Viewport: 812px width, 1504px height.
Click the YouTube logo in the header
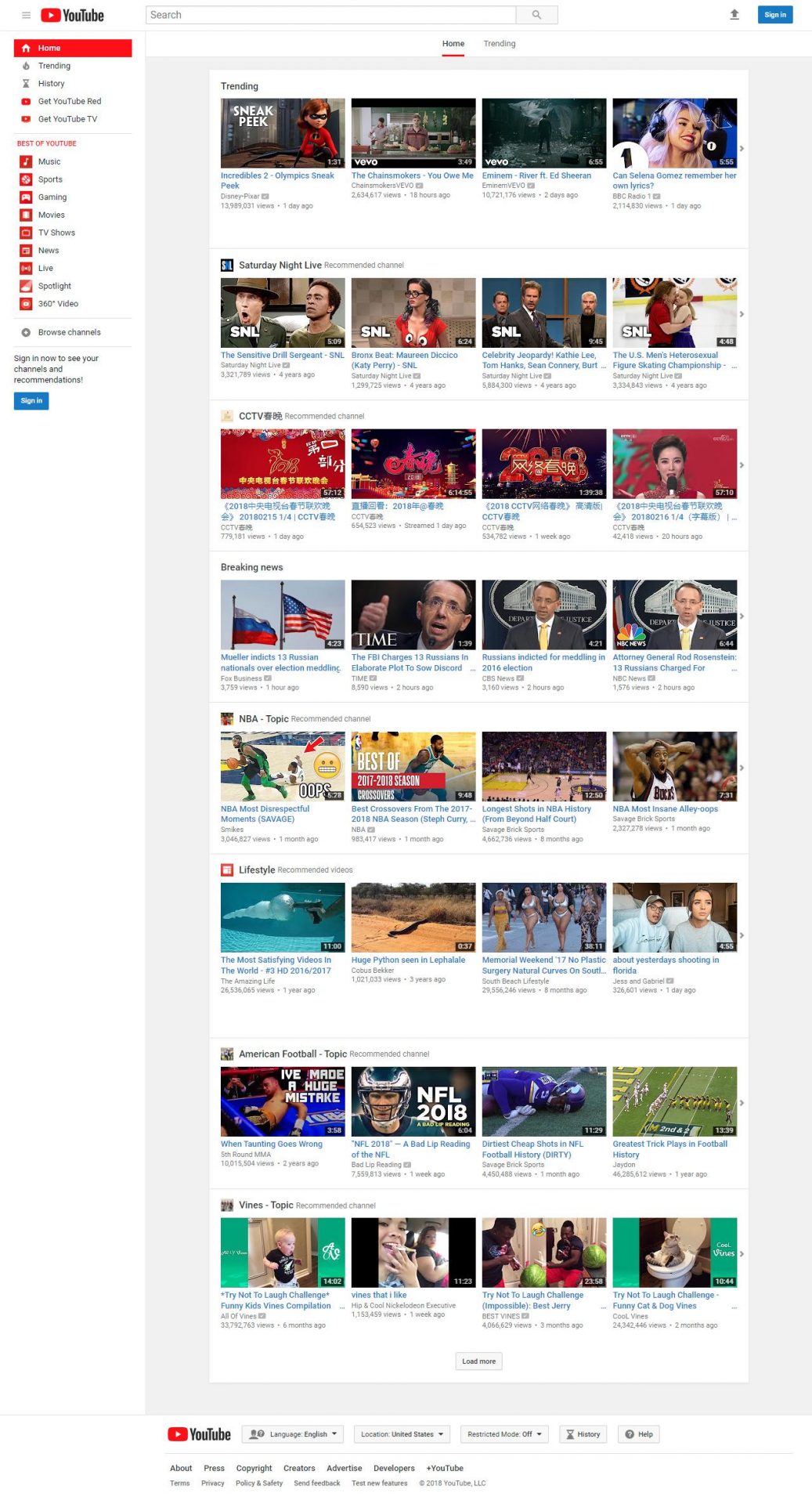72,15
